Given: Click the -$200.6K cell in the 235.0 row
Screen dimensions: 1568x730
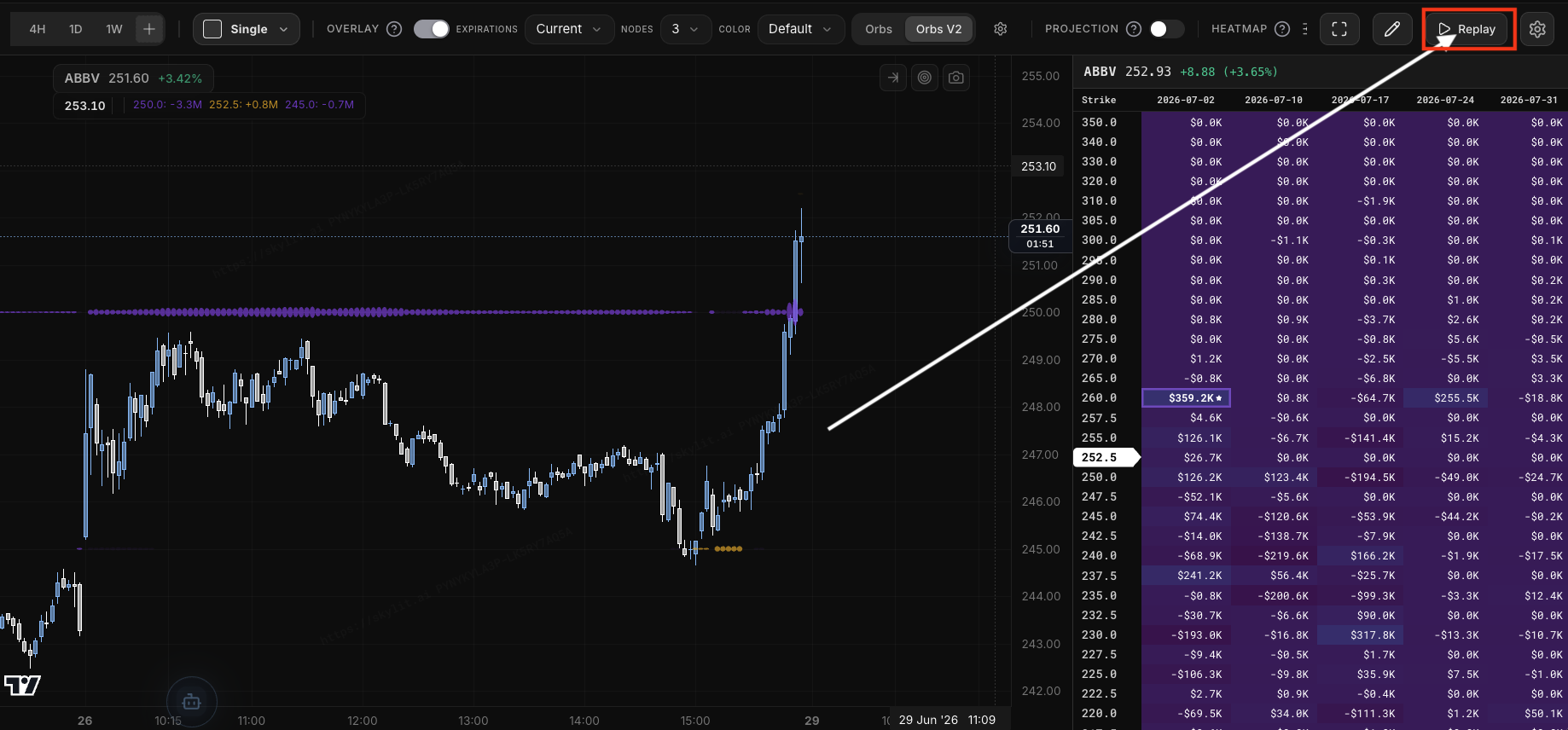Looking at the screenshot, I should coord(1274,596).
